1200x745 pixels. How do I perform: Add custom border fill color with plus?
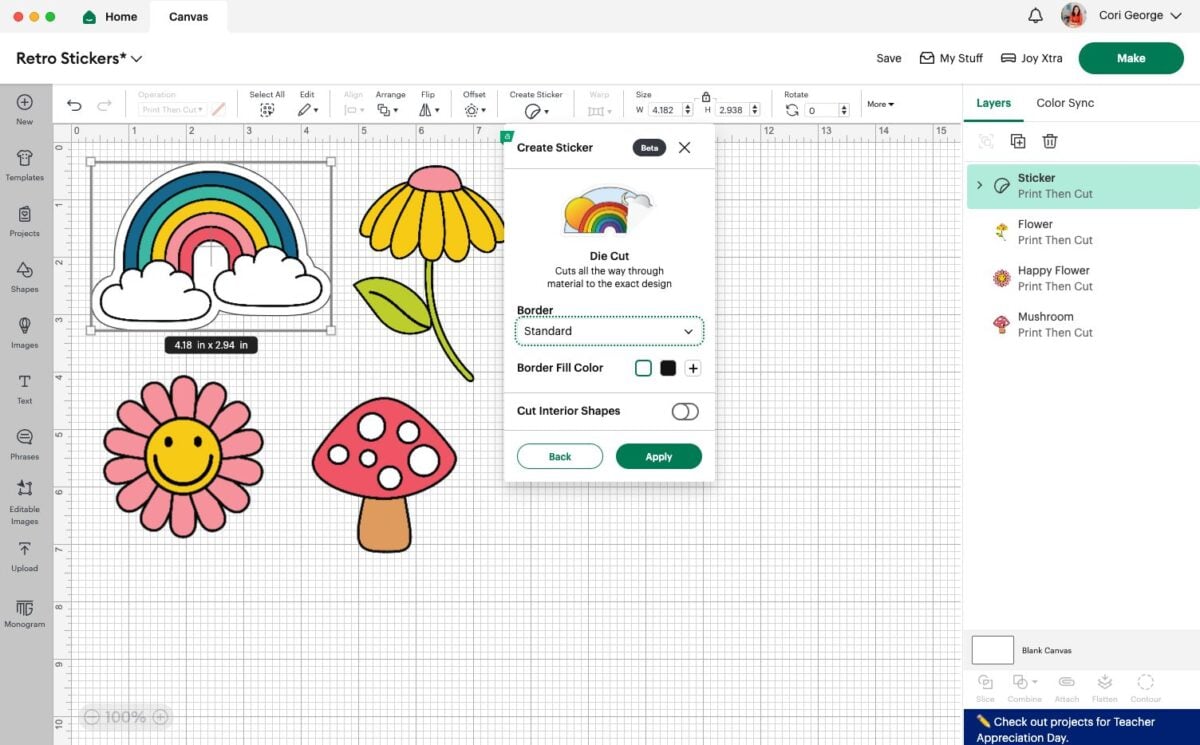click(x=693, y=368)
